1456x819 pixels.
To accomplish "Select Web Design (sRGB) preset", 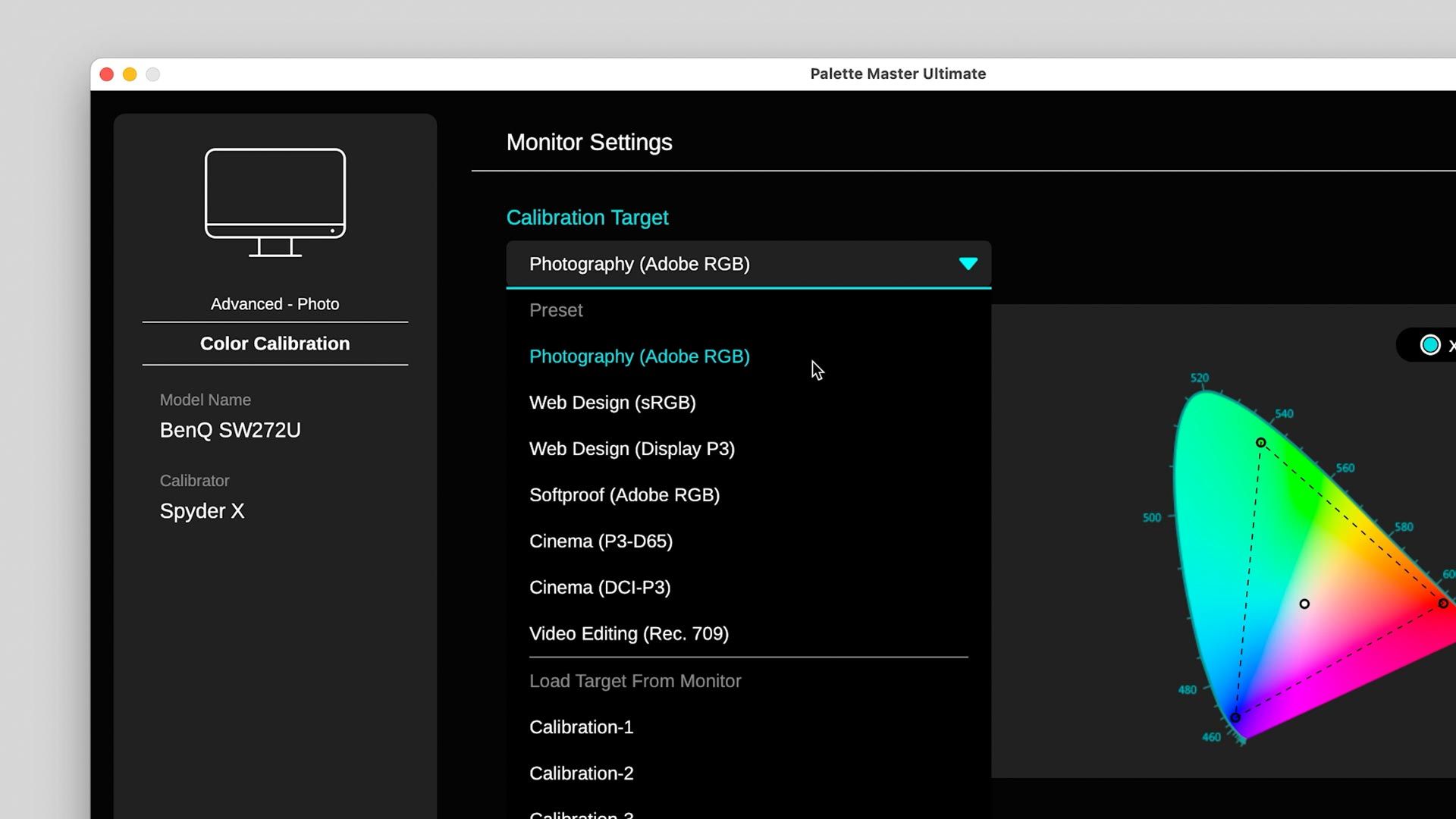I will pyautogui.click(x=613, y=403).
